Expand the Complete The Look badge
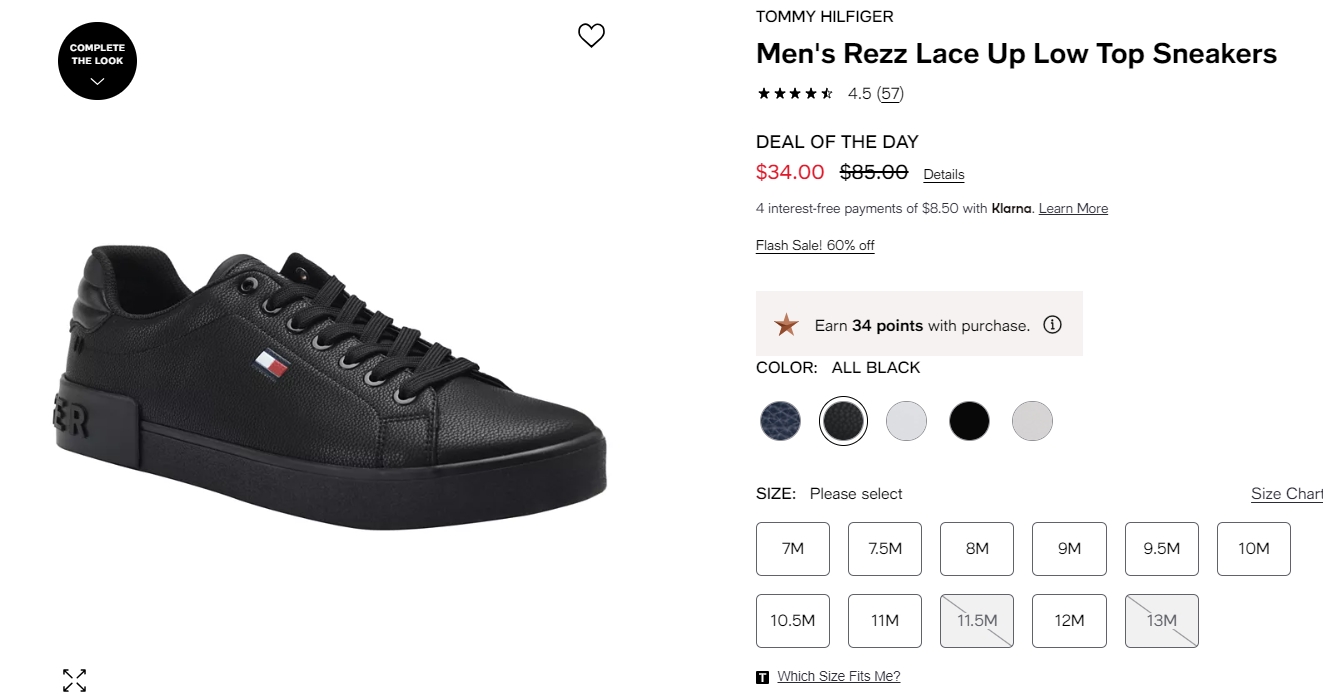1323x695 pixels. click(x=97, y=61)
